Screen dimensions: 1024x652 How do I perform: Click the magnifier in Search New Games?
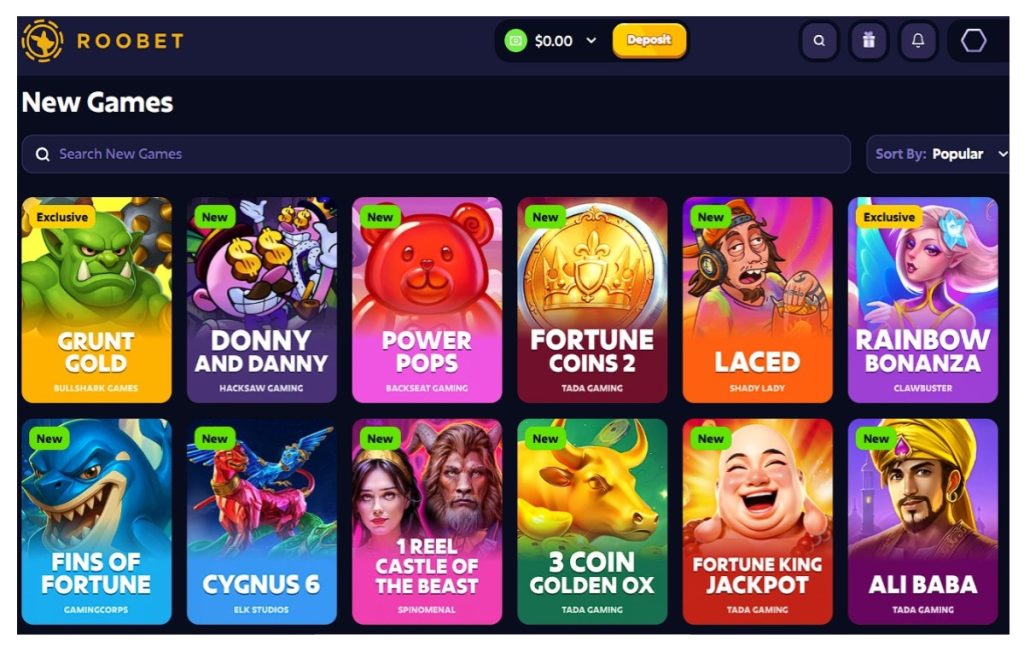pyautogui.click(x=42, y=154)
